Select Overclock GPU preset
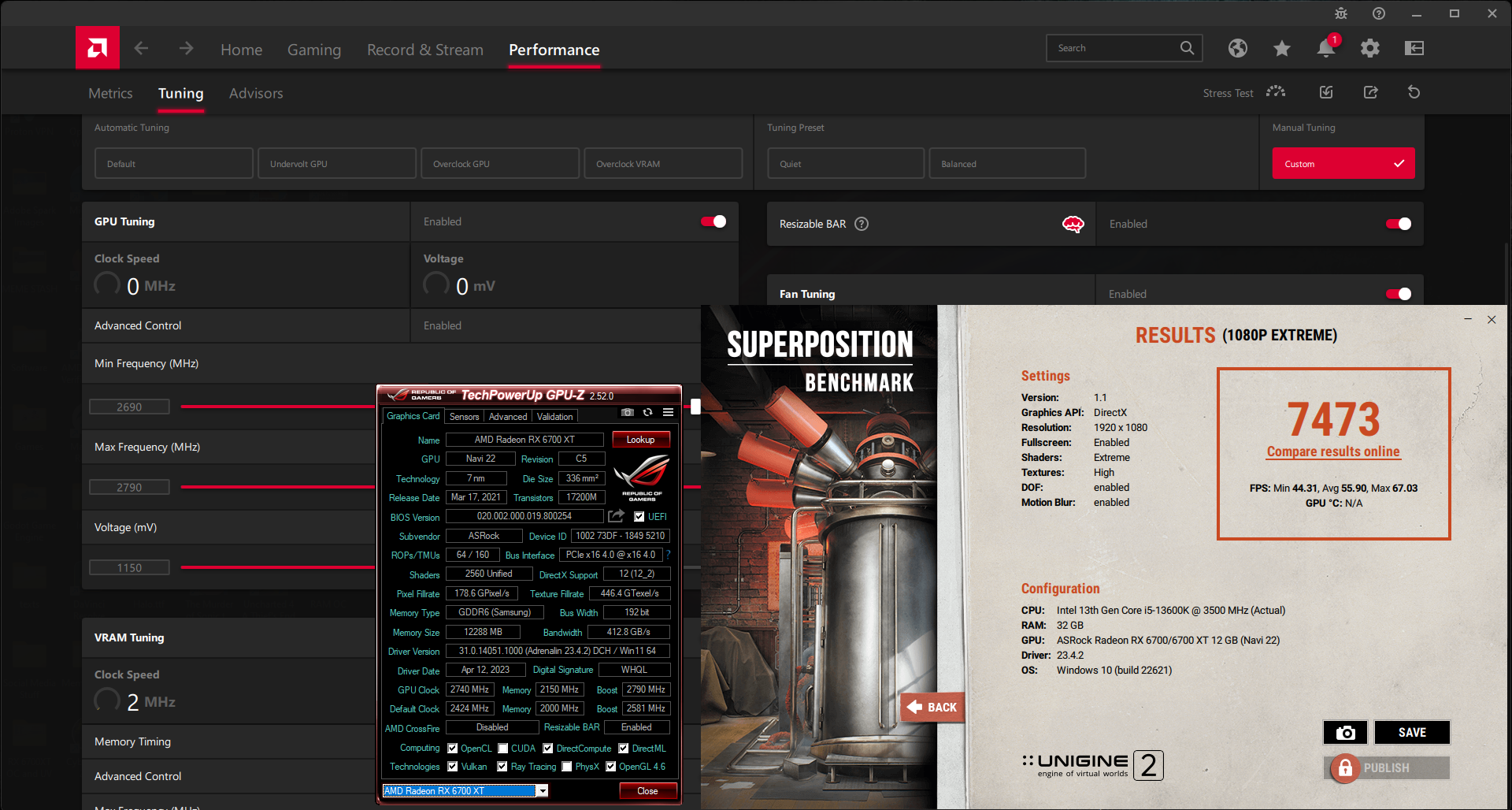Screen dimensions: 1512x810 (500, 164)
